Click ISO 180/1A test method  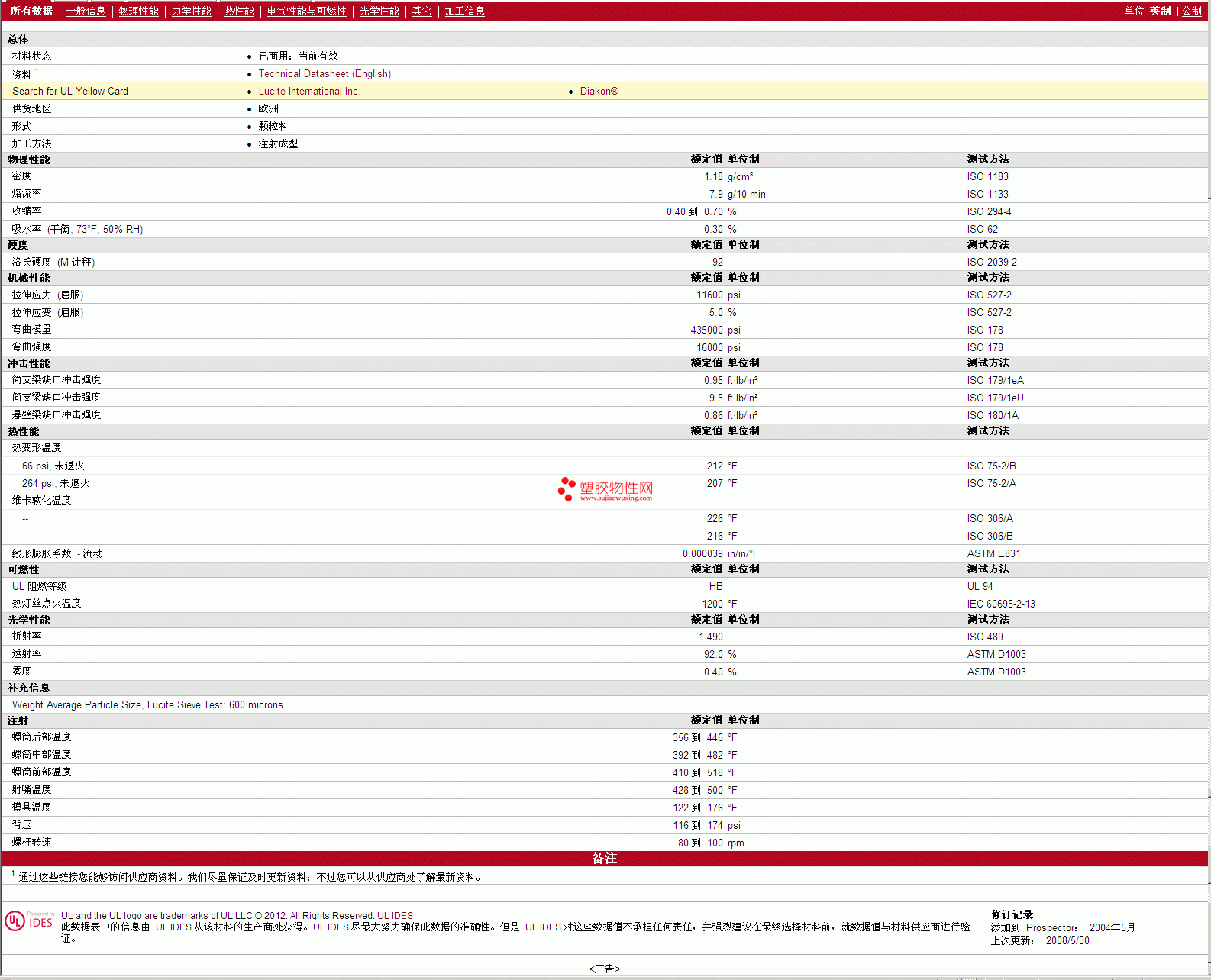click(993, 416)
